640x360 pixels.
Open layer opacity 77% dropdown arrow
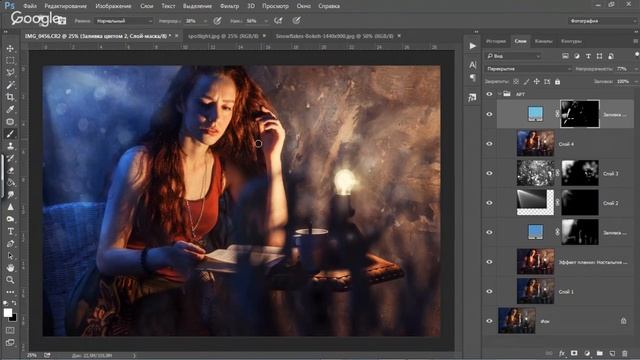(x=635, y=69)
